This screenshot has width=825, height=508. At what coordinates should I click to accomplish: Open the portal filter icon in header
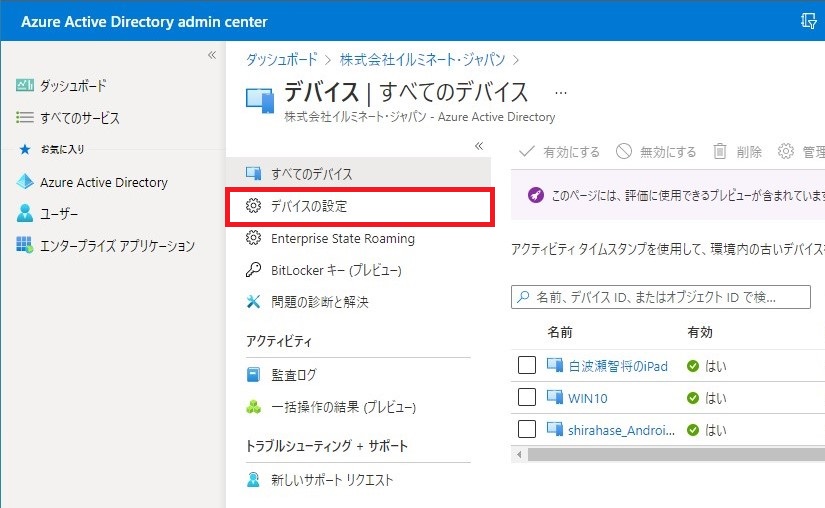click(809, 21)
